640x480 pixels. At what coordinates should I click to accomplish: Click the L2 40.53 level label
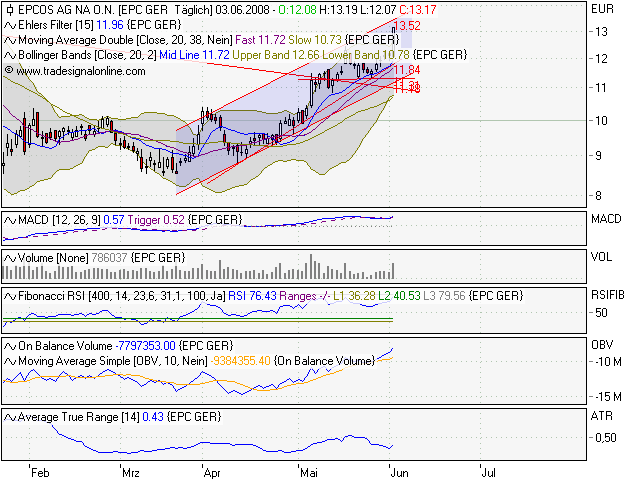tap(399, 296)
